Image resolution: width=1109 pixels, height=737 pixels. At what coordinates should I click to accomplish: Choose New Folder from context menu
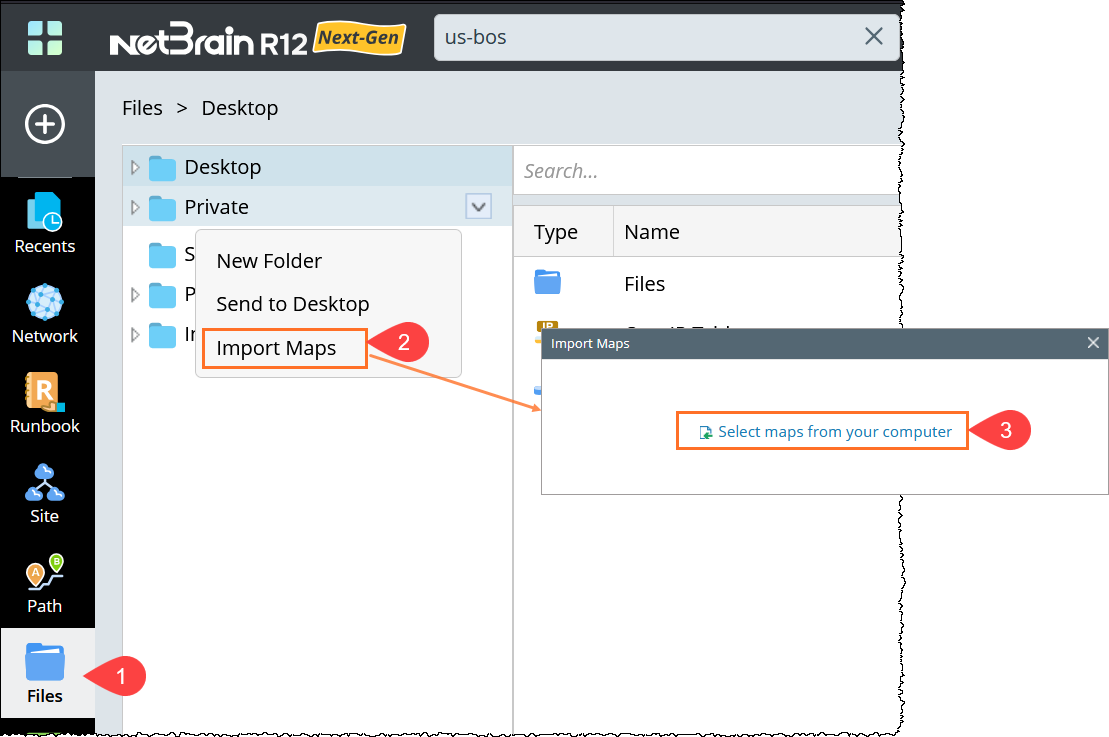pyautogui.click(x=269, y=261)
